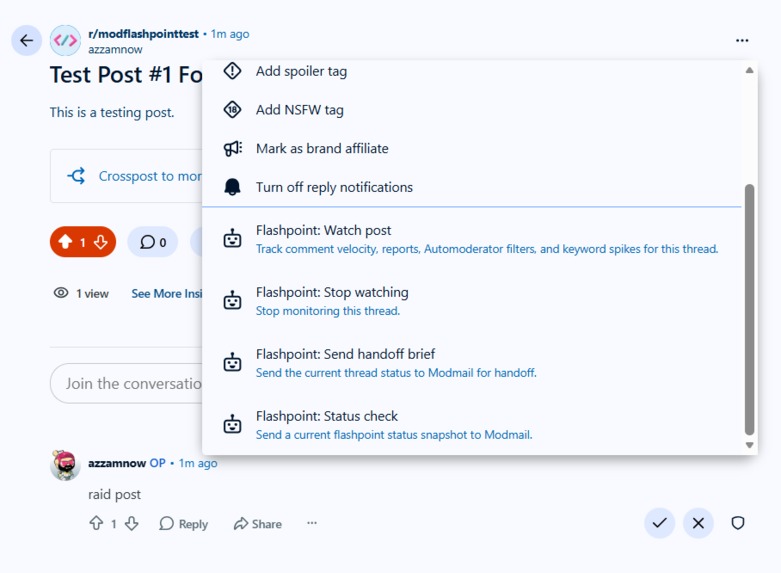Click the 'This is a testing post.' text

[112, 113]
